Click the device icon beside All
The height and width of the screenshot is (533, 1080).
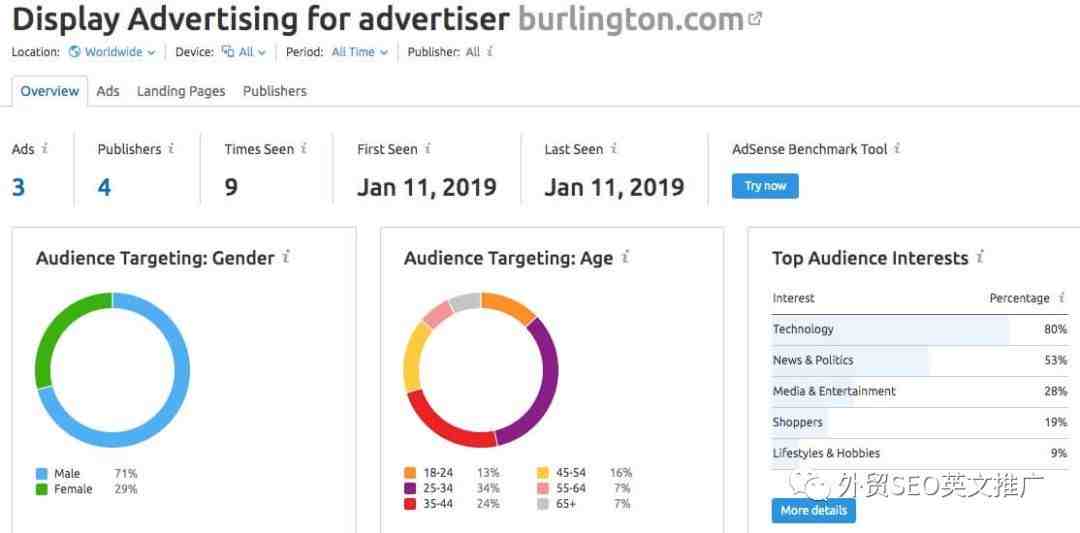pyautogui.click(x=228, y=52)
